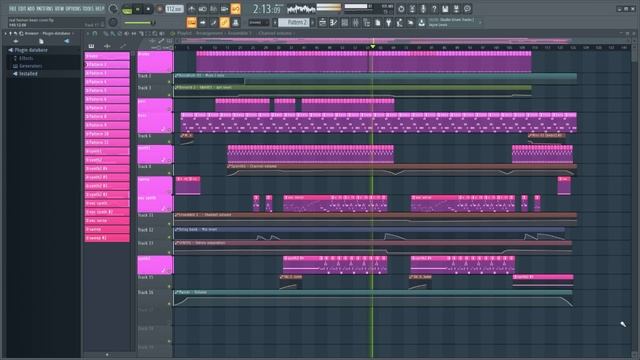Click the tempo display field

(174, 9)
